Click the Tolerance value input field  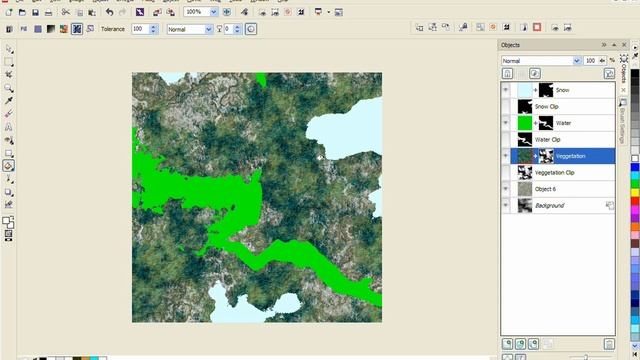pos(141,29)
